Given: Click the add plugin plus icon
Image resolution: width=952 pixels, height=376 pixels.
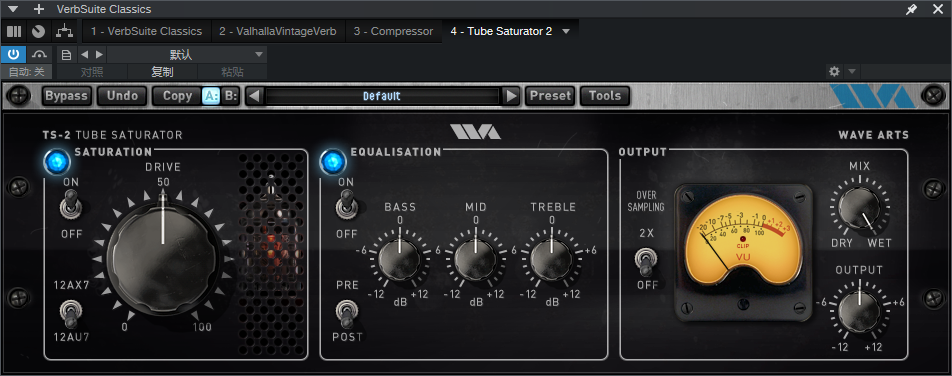Looking at the screenshot, I should [x=39, y=9].
